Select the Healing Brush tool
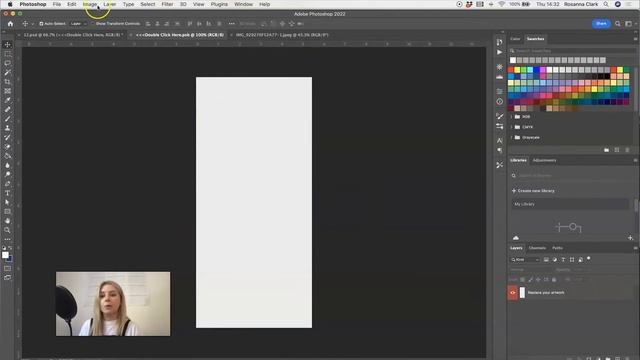 tap(7, 109)
